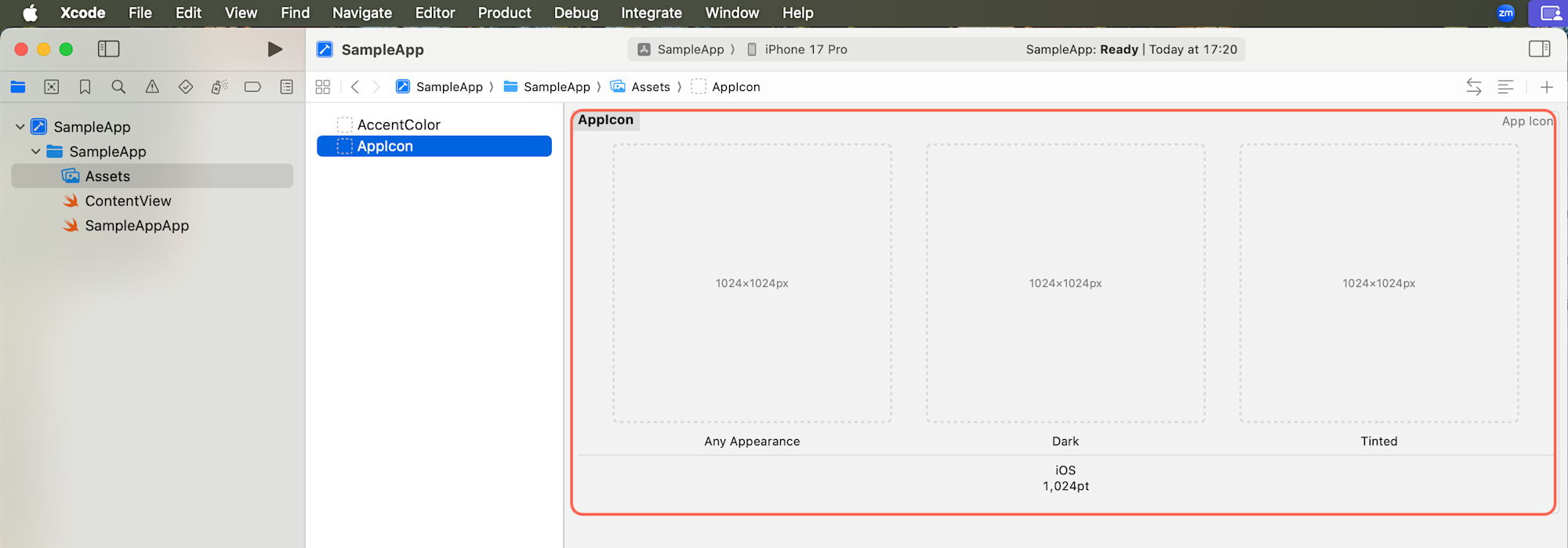Open the Debug navigator icon
1568x548 pixels.
pos(220,87)
